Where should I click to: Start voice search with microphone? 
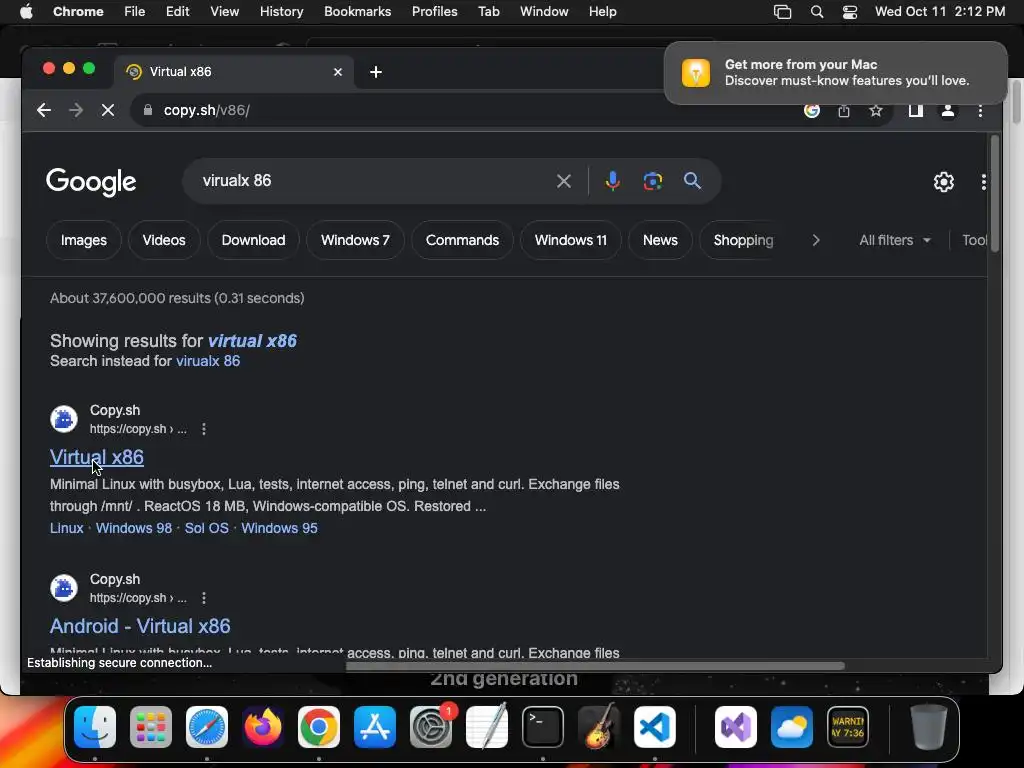click(x=613, y=181)
